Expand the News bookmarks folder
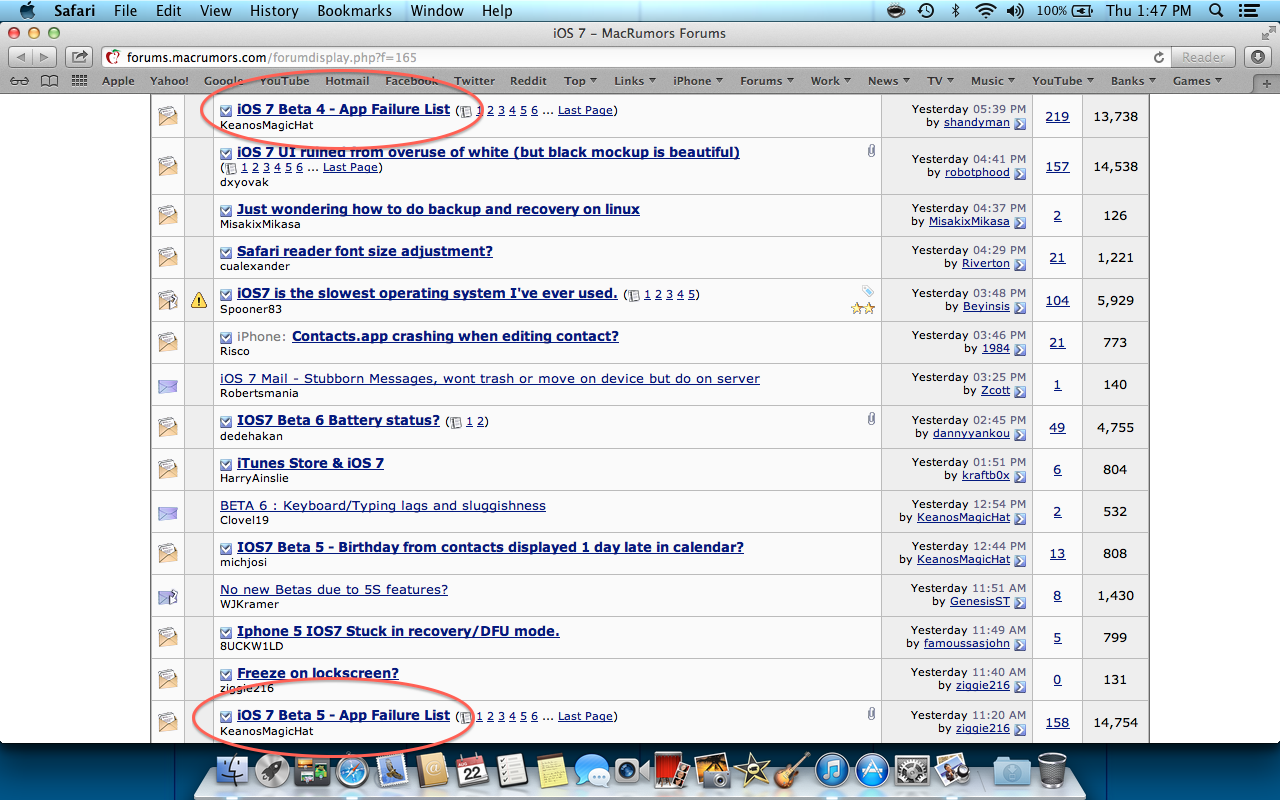The height and width of the screenshot is (800, 1280). pos(889,81)
